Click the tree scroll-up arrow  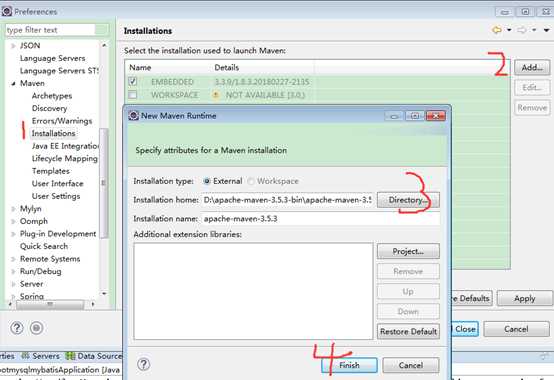coord(104,45)
